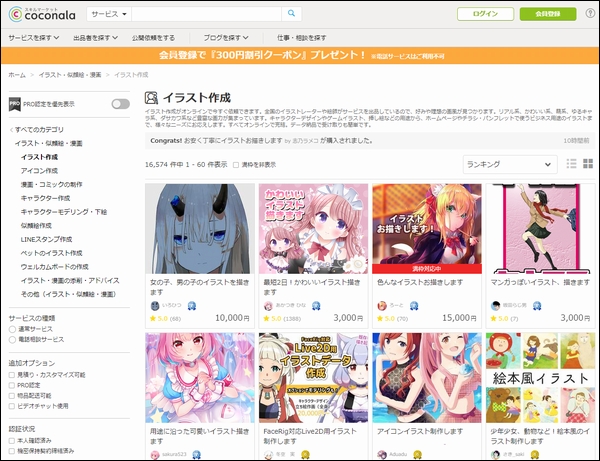Image resolution: width=600 pixels, height=461 pixels.
Task: Select LINEスタンプ作成 category
Action: pyautogui.click(x=46, y=239)
